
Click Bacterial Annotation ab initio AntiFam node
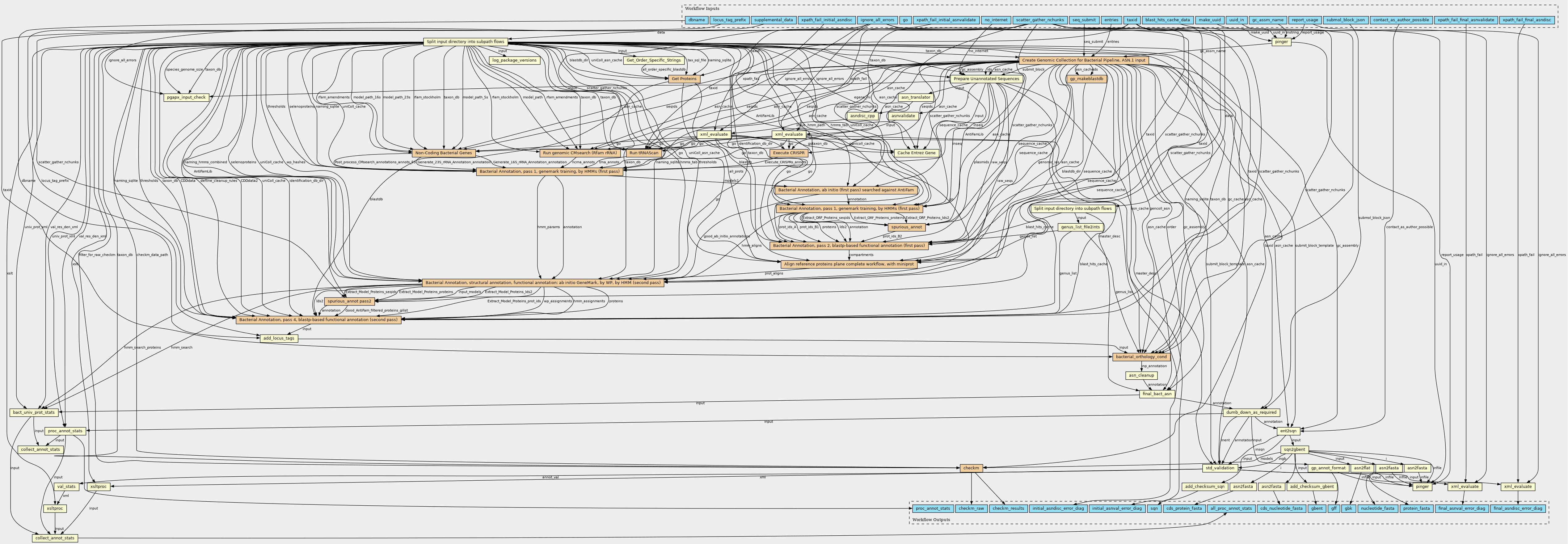pyautogui.click(x=846, y=190)
